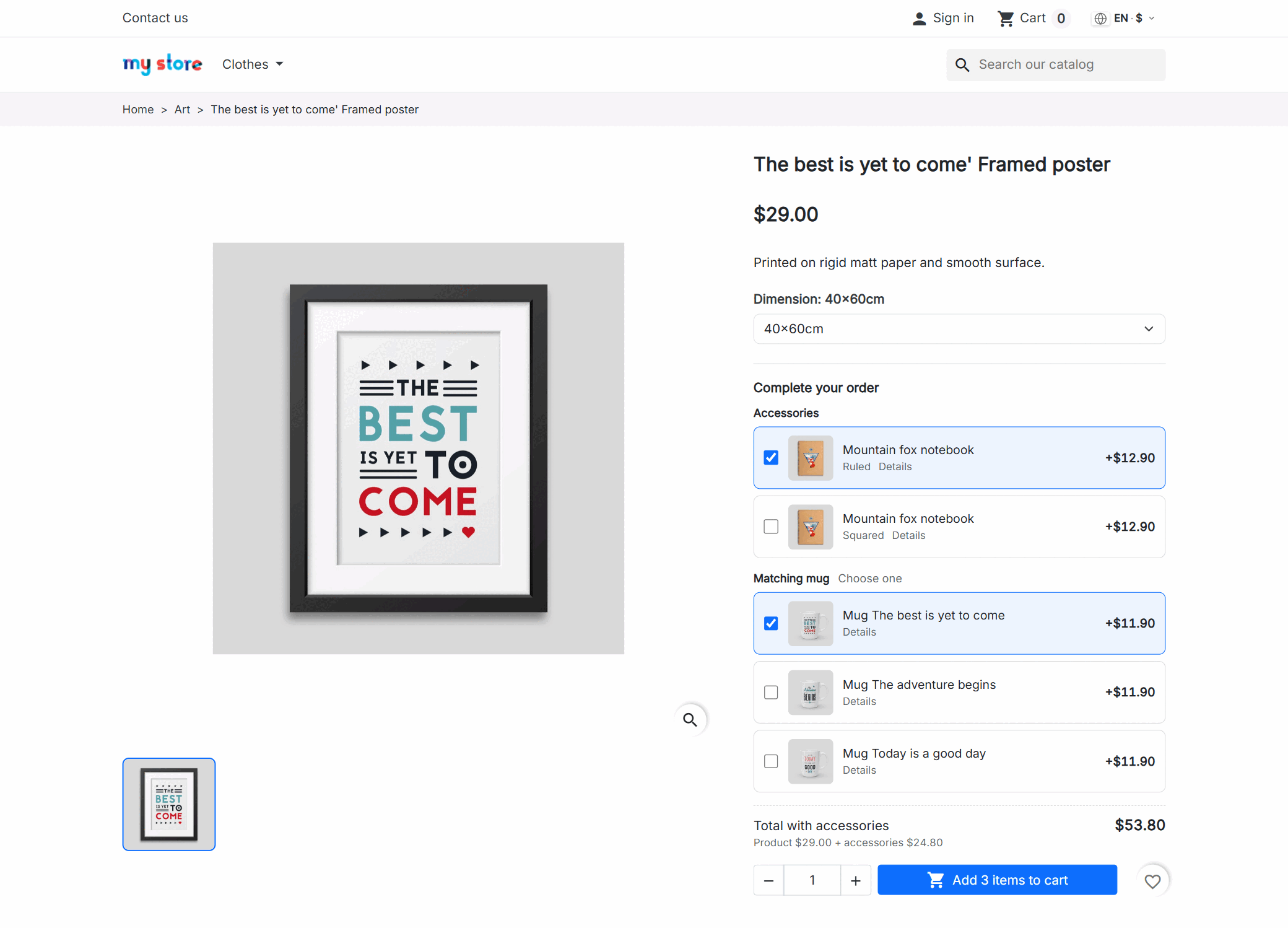Open Mountain fox notebook Ruled thumbnail

click(811, 458)
